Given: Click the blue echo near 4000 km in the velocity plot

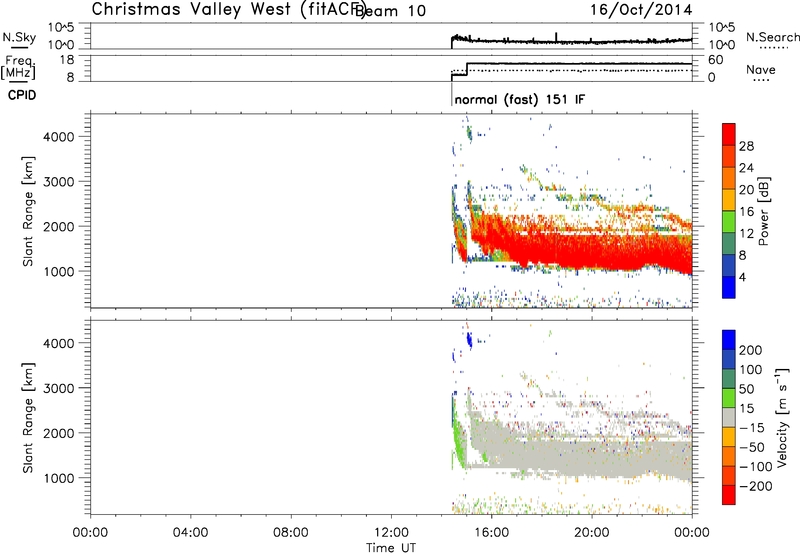Looking at the screenshot, I should coord(469,339).
